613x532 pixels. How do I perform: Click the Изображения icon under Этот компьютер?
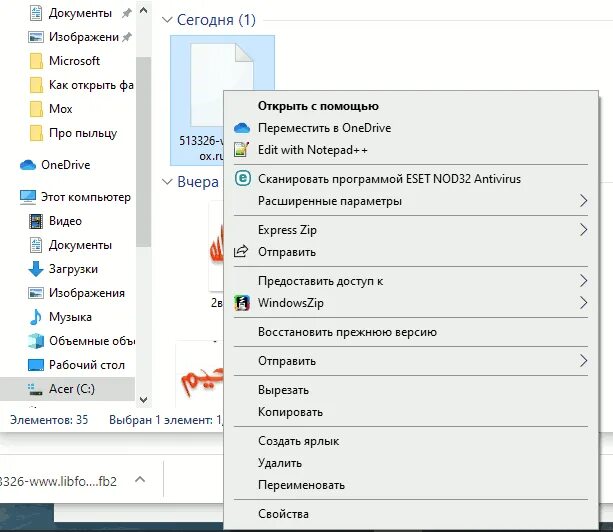pos(36,293)
